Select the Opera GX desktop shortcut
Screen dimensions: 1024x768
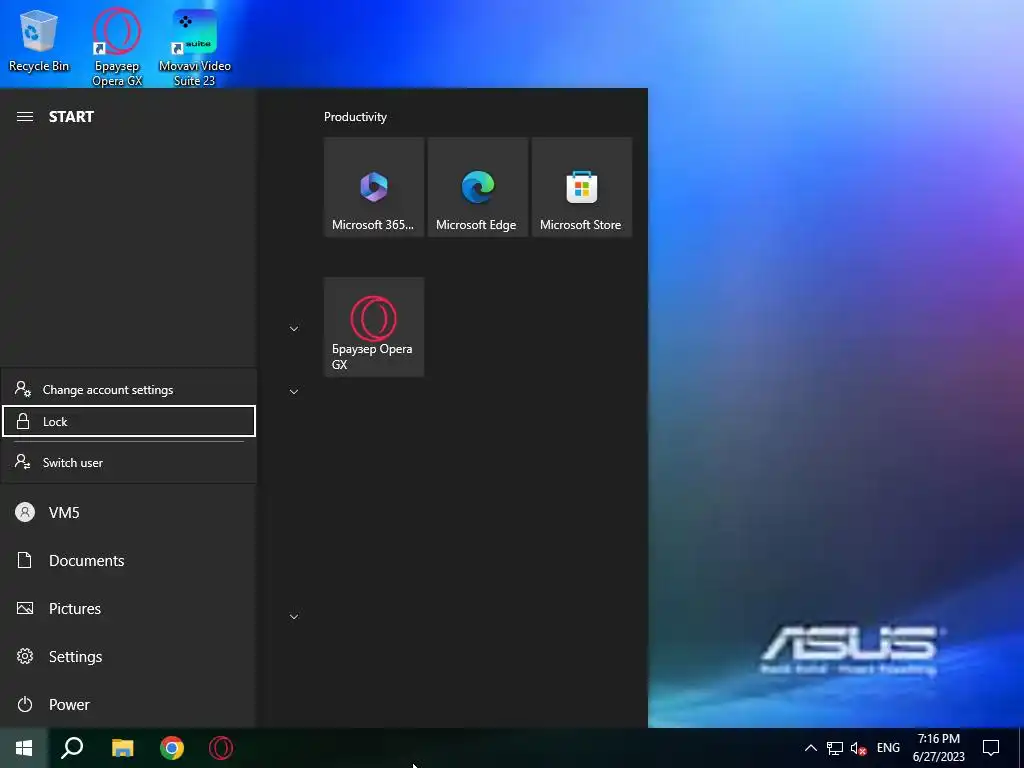tap(117, 47)
